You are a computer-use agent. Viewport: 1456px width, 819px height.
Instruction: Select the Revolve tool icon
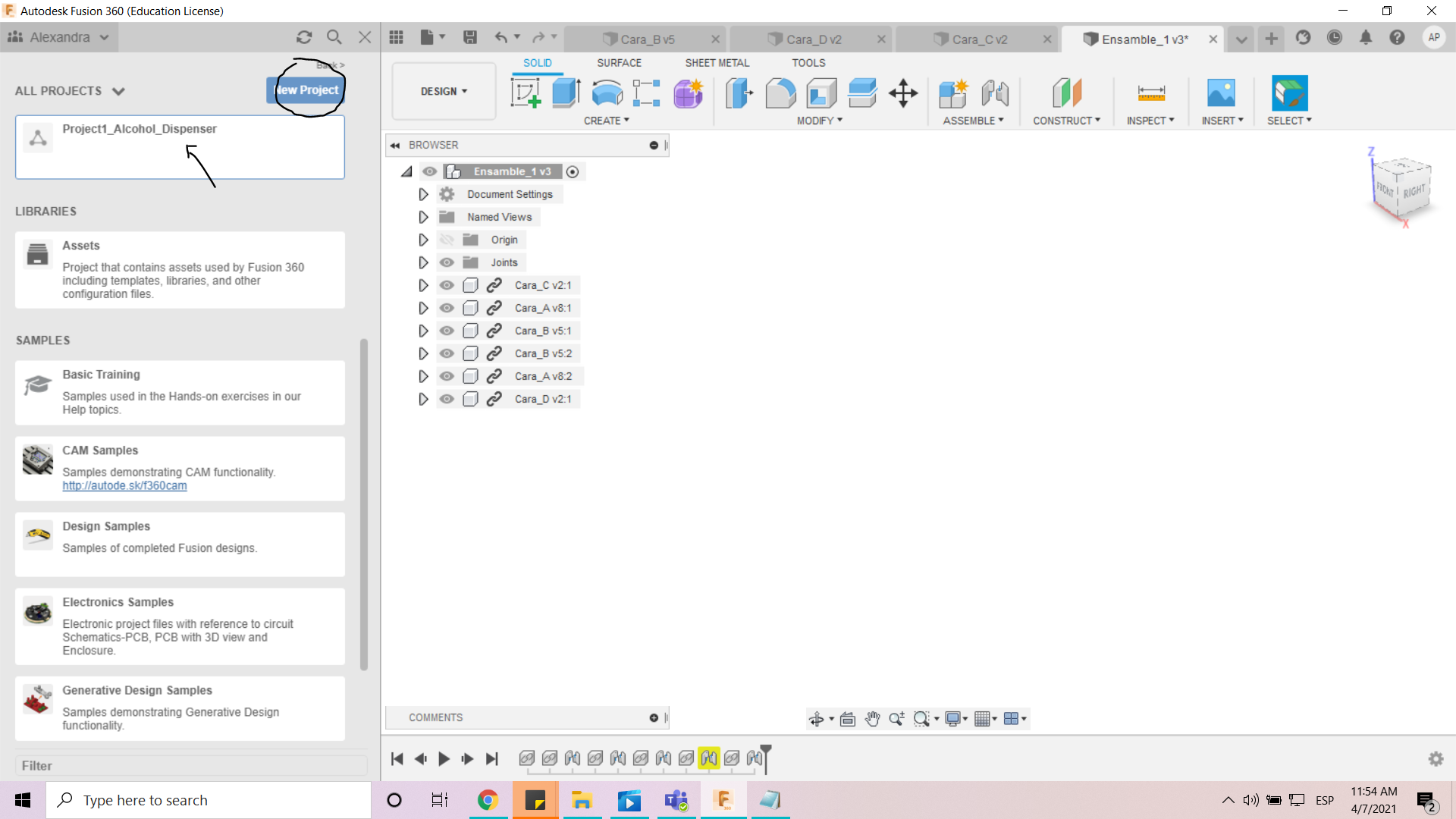[x=607, y=93]
